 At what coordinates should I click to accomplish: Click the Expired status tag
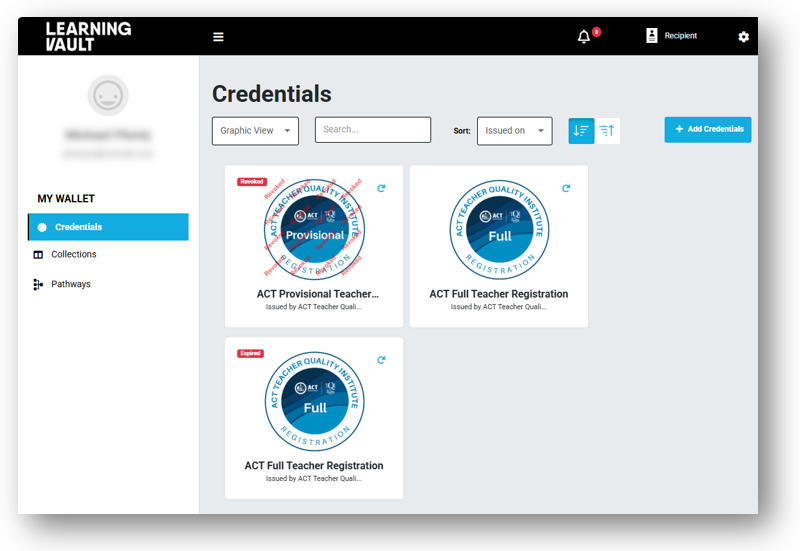251,353
